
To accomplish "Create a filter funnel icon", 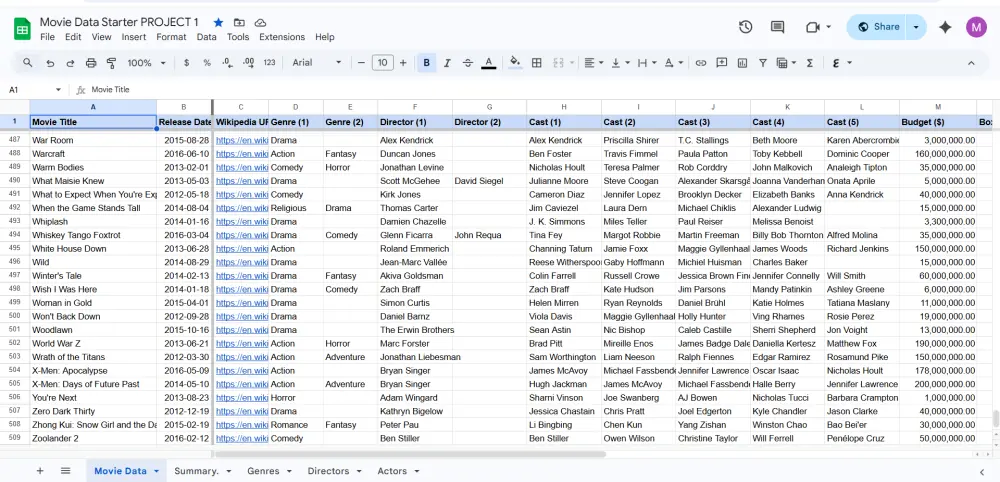I will 763,63.
